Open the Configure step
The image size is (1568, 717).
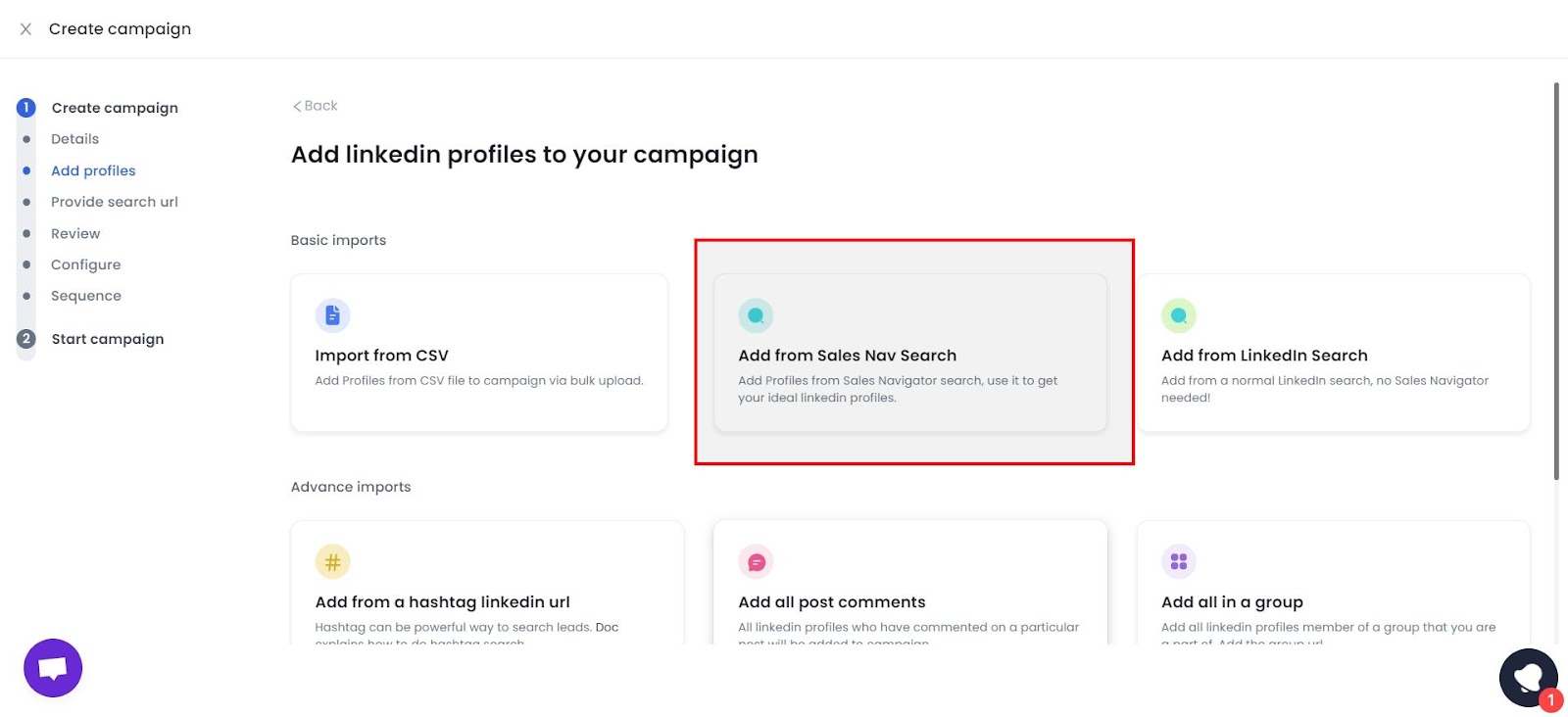pos(85,264)
